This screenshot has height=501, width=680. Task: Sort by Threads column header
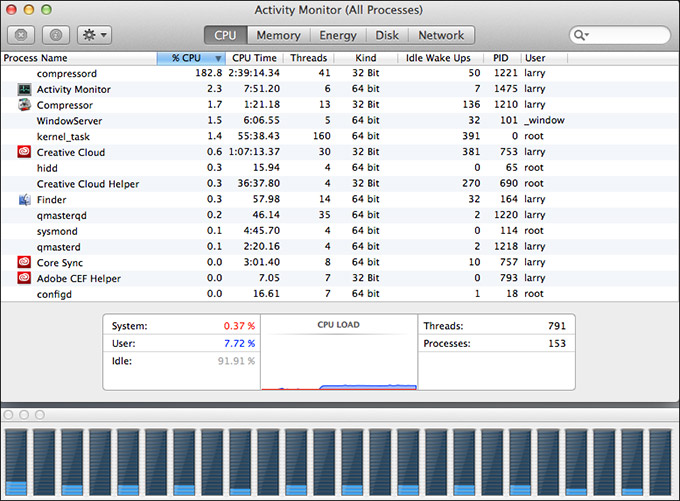[308, 58]
